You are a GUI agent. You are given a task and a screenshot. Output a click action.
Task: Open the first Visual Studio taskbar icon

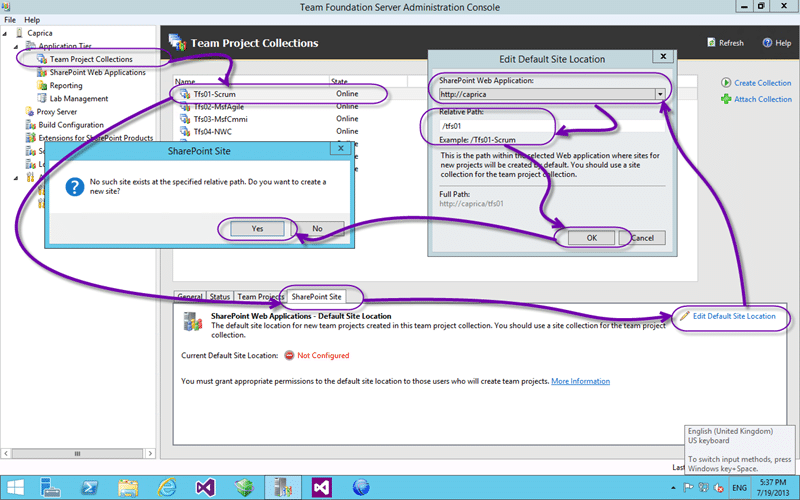click(205, 488)
